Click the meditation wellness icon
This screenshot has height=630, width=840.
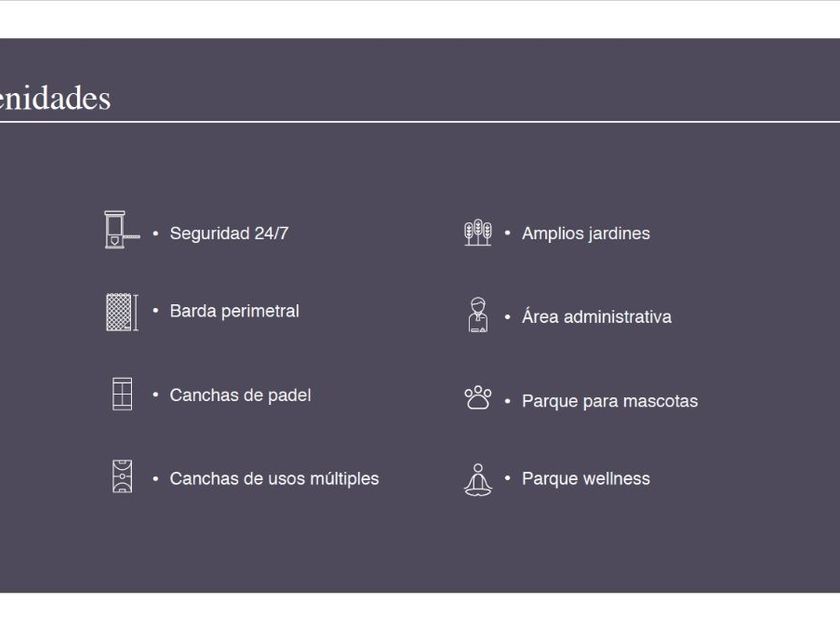pyautogui.click(x=478, y=480)
